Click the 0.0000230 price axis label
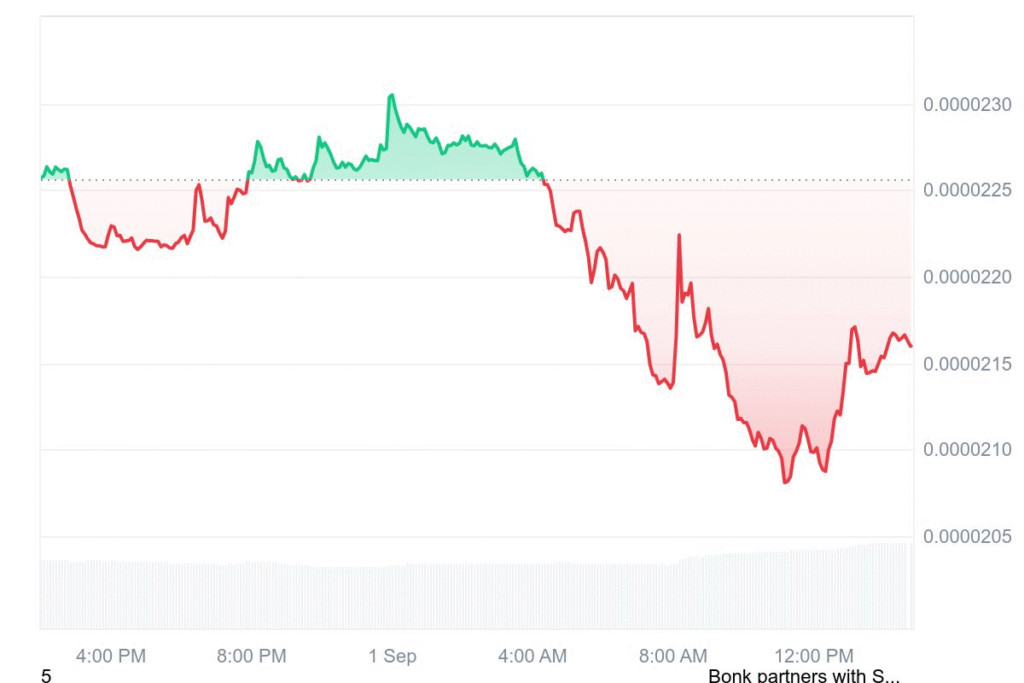 point(967,104)
